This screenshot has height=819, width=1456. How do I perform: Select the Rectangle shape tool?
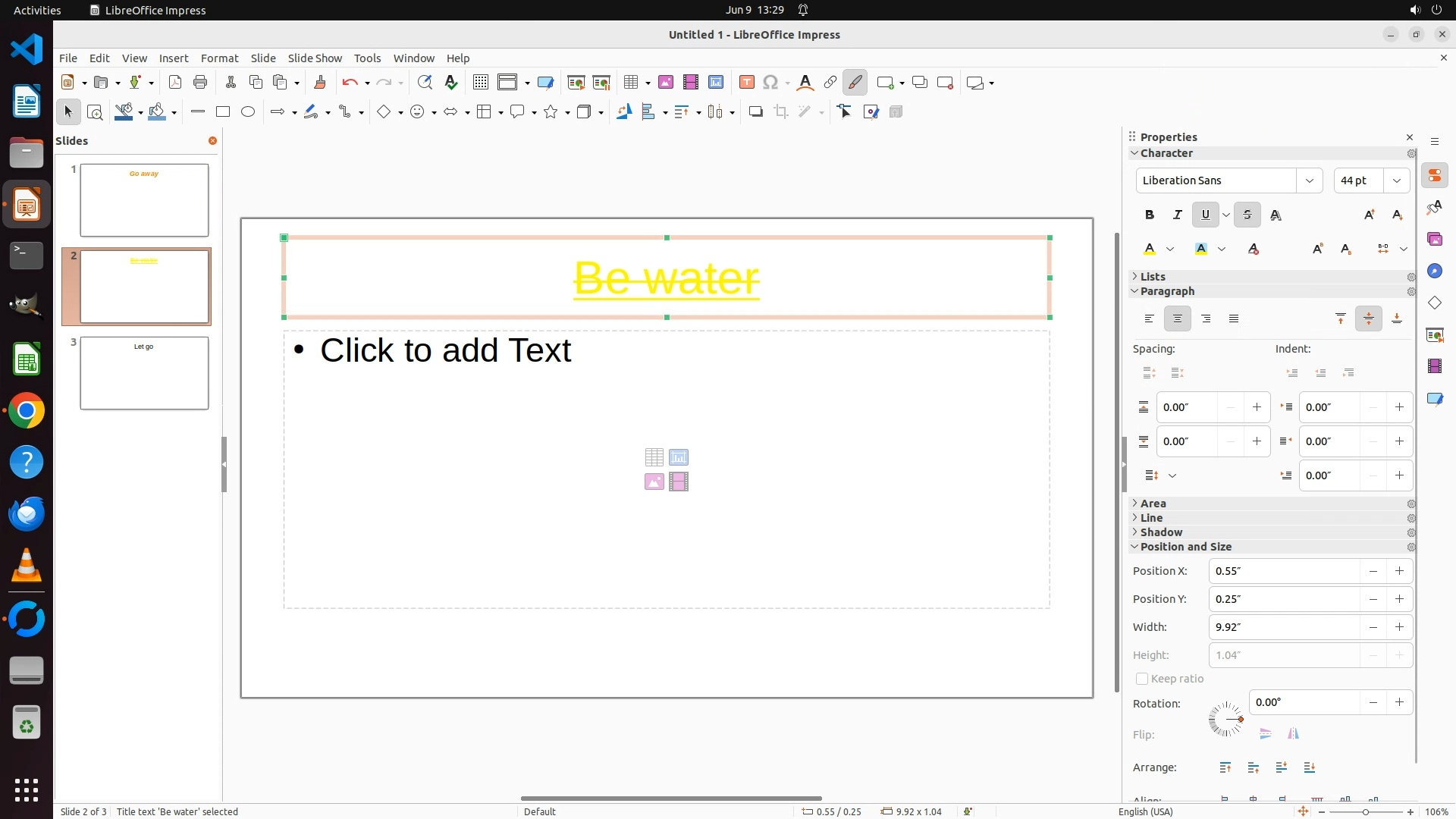point(222,112)
